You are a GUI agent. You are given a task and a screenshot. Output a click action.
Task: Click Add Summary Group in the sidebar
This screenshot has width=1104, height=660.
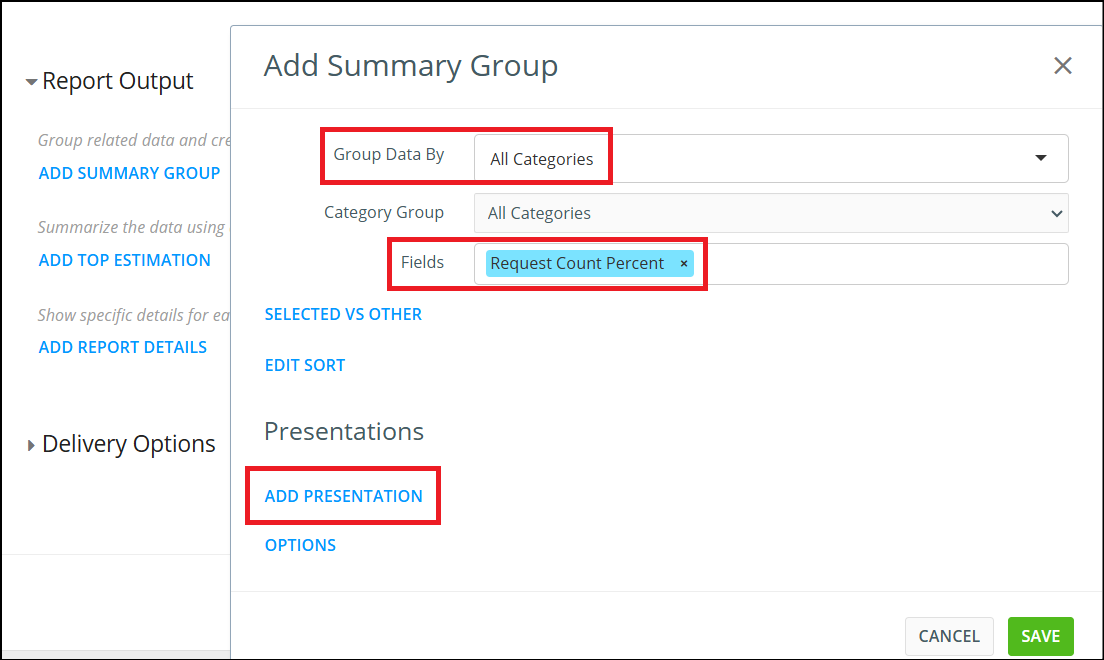tap(129, 173)
